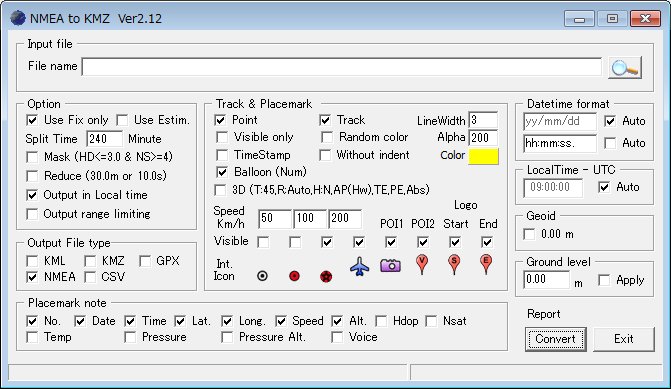Toggle the Point checkbox
Viewport: 671px width, 389px height.
point(220,120)
